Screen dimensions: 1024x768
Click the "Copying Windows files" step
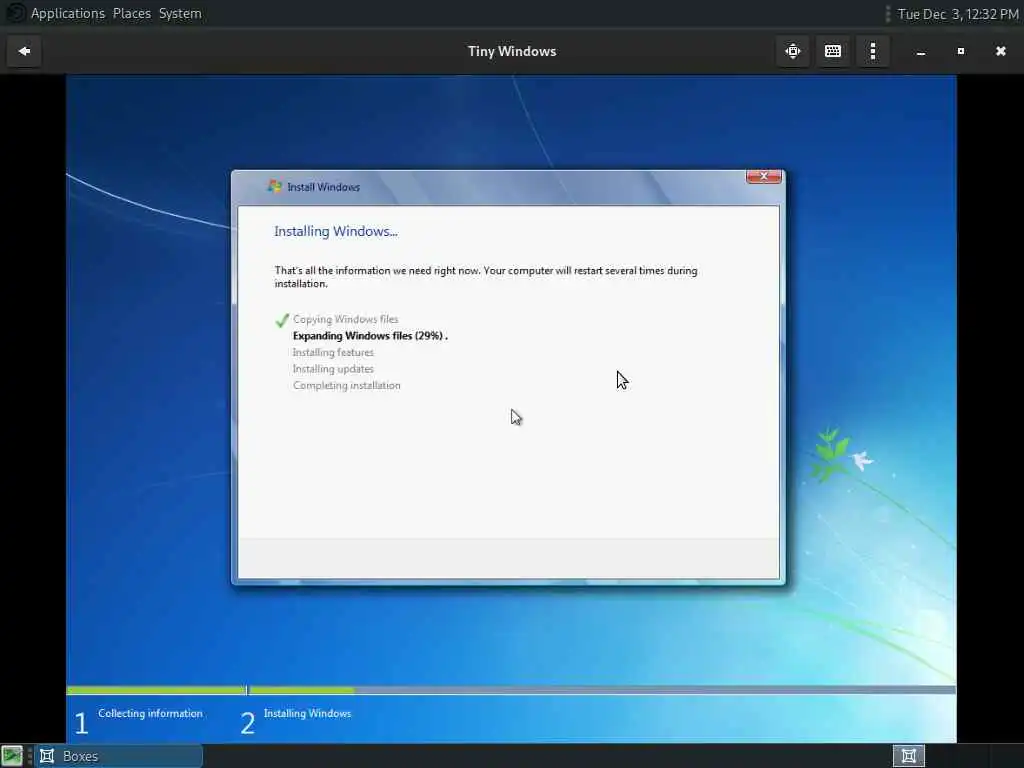(x=345, y=319)
